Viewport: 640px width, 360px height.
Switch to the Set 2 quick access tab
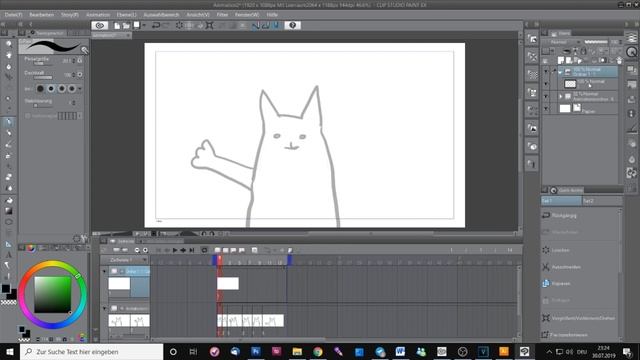[x=601, y=201]
